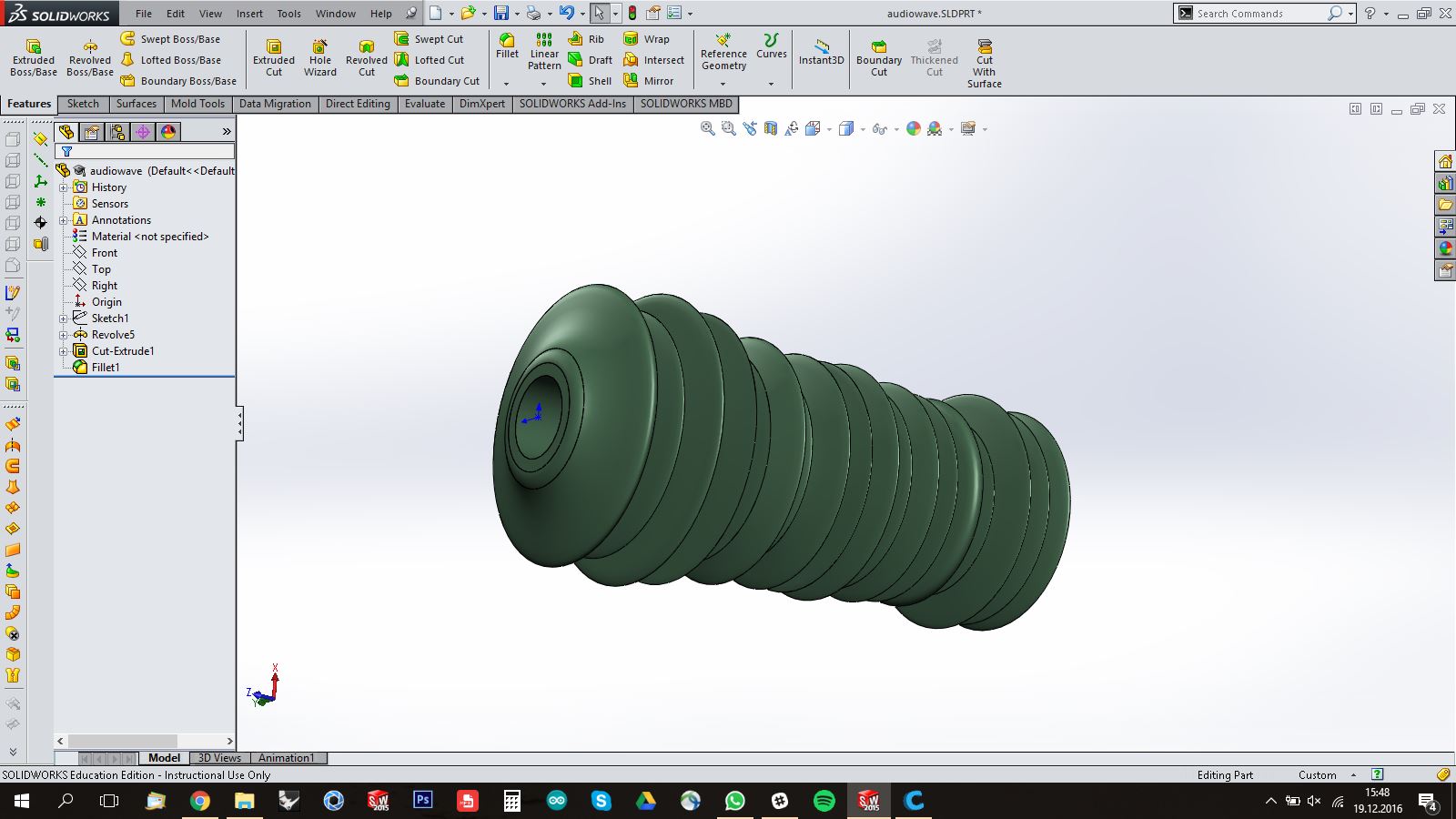Click the Rebuild traffic light icon
This screenshot has height=819, width=1456.
tap(632, 13)
